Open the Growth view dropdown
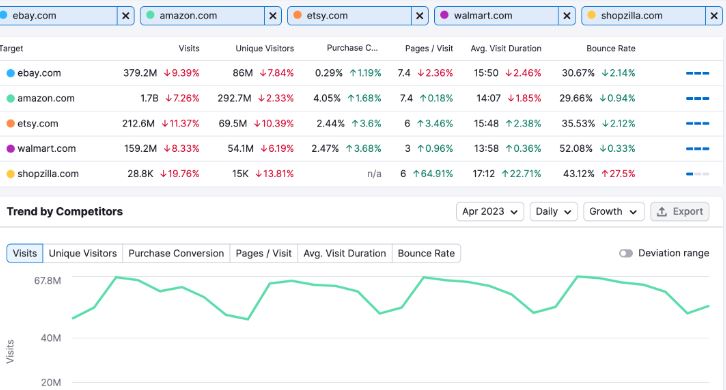The height and width of the screenshot is (390, 726). tap(613, 212)
